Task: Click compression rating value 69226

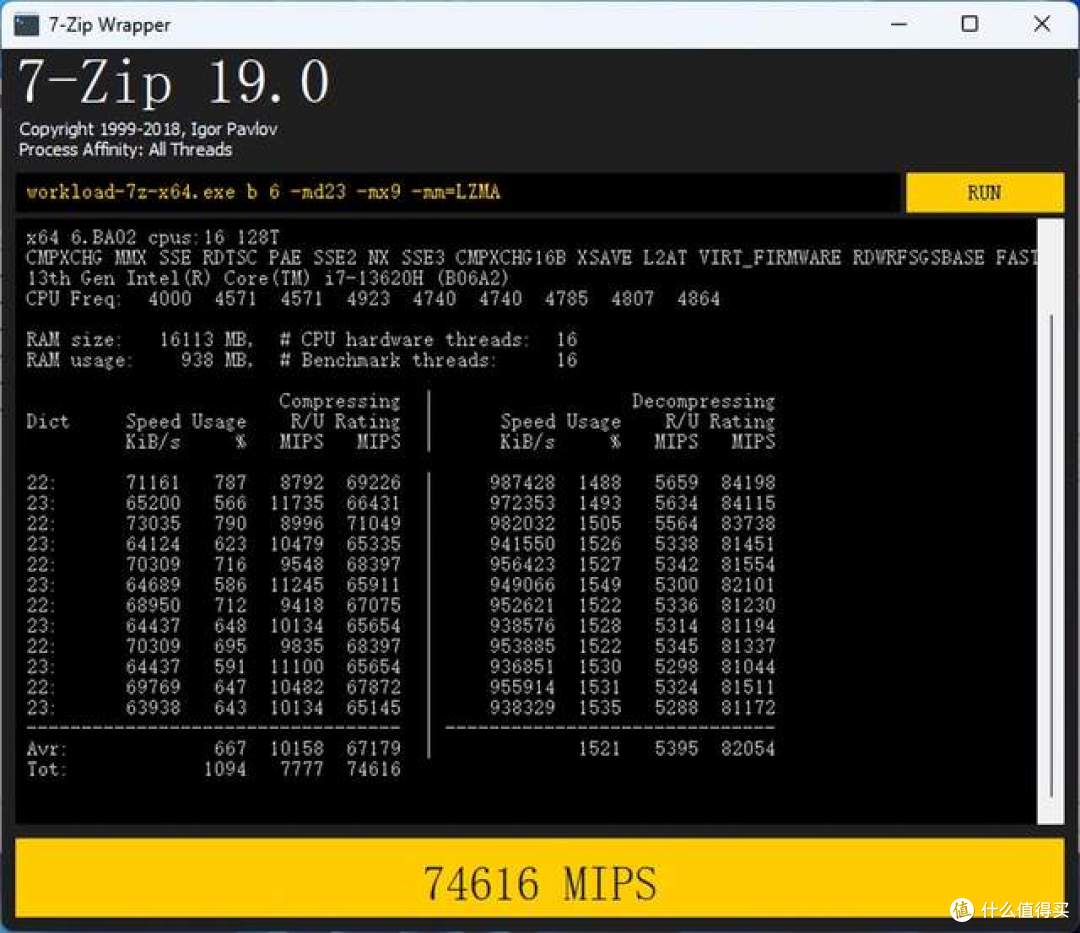Action: coord(373,483)
